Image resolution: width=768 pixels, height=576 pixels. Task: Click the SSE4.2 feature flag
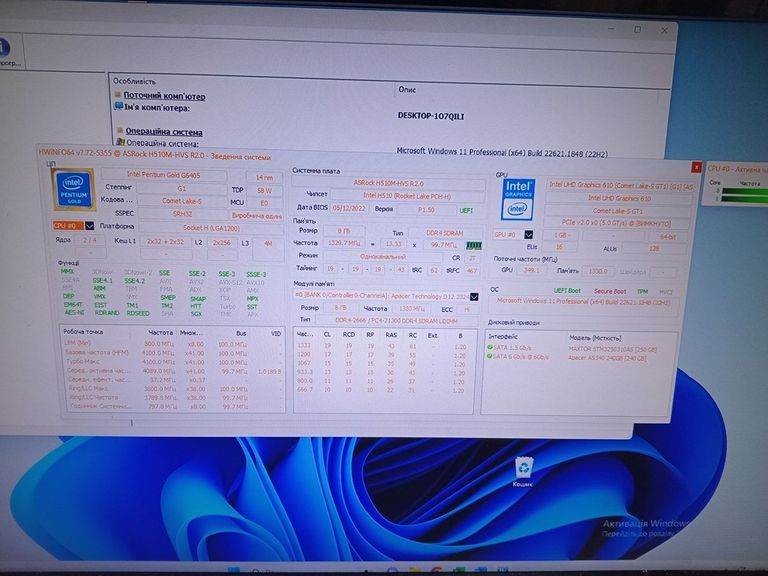(134, 281)
